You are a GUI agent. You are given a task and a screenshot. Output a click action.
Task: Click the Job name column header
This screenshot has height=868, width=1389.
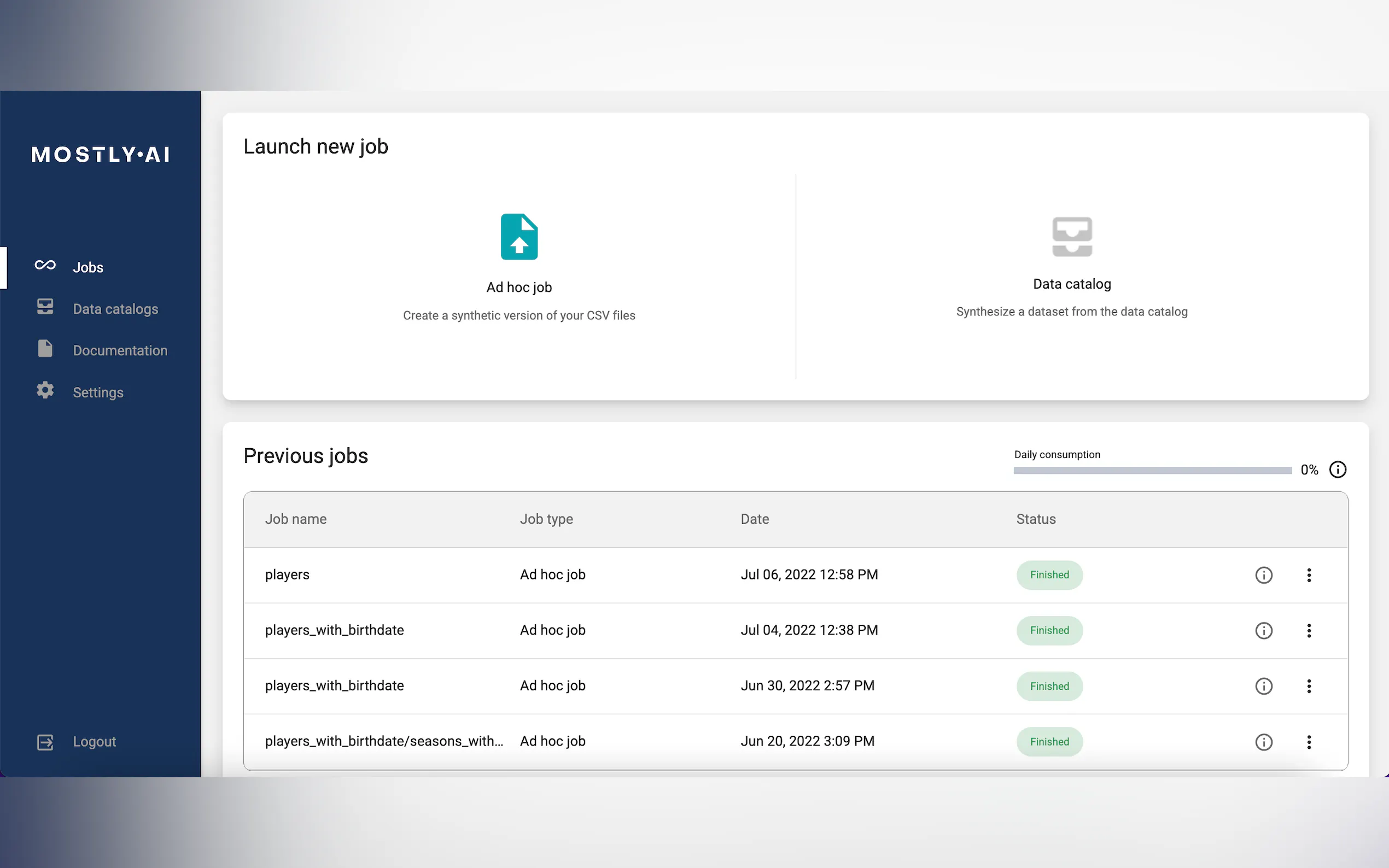[x=296, y=519]
